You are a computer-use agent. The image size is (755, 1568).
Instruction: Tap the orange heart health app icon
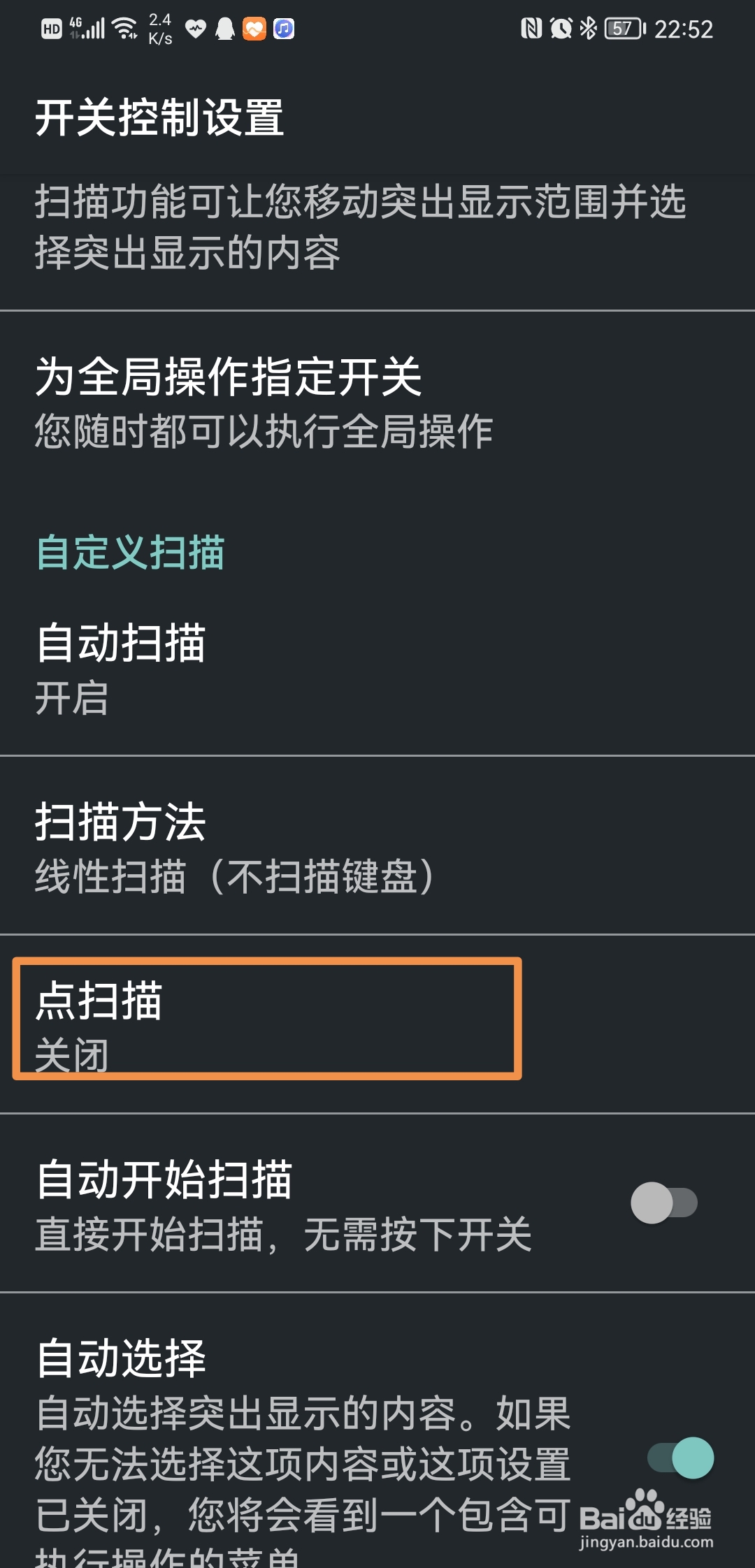coord(254,29)
